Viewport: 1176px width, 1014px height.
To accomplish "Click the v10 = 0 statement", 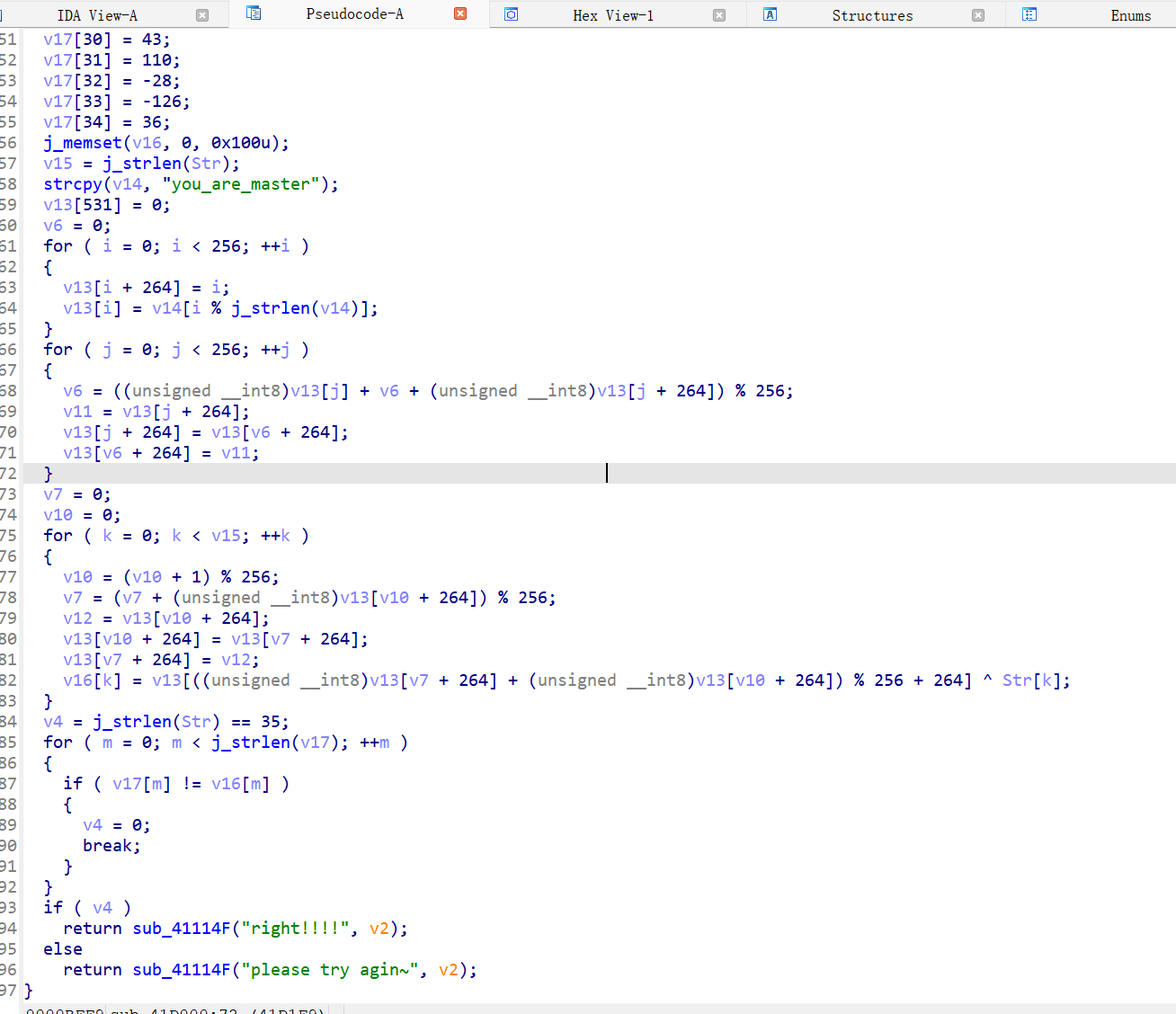I will tap(82, 515).
